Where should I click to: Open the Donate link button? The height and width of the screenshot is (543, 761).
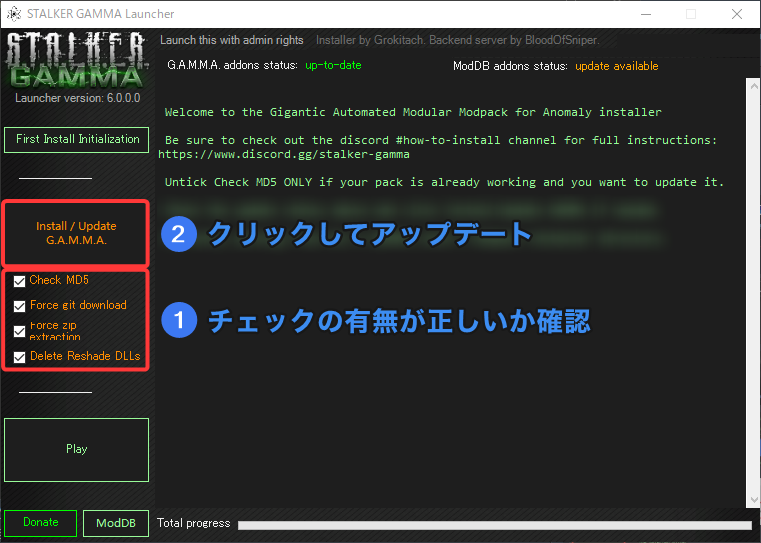[x=41, y=523]
